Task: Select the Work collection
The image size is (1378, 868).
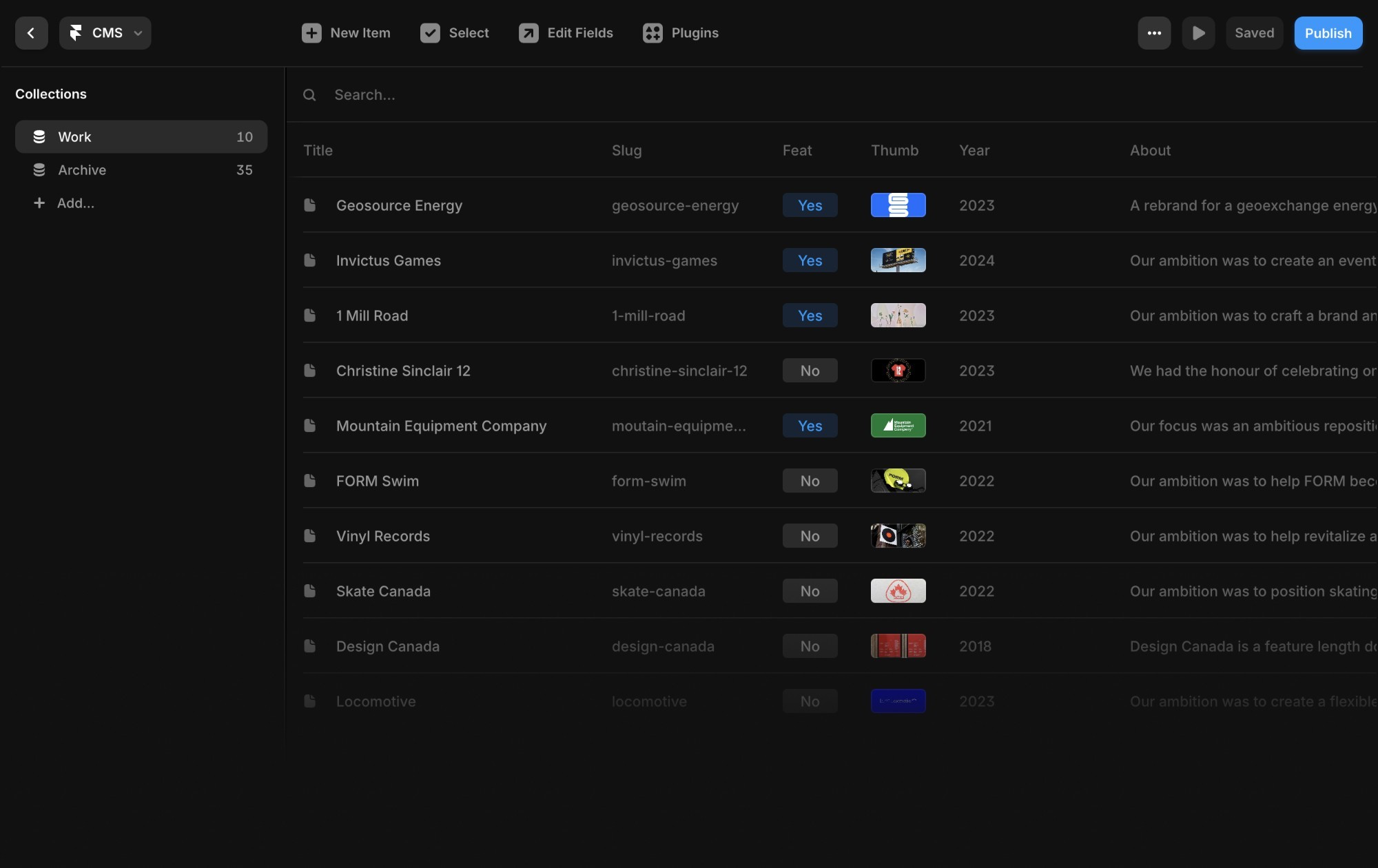Action: [141, 137]
